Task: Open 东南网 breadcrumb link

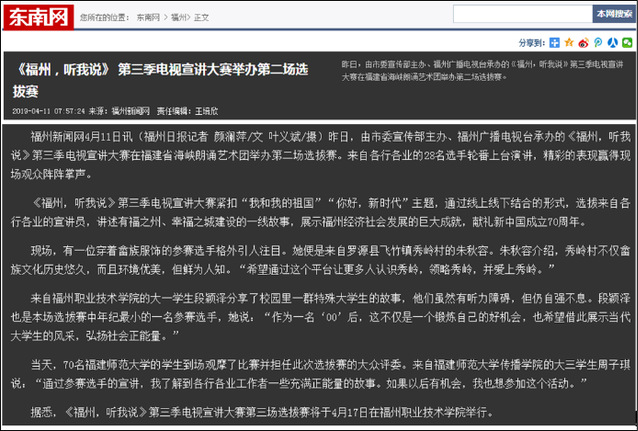Action: 147,17
